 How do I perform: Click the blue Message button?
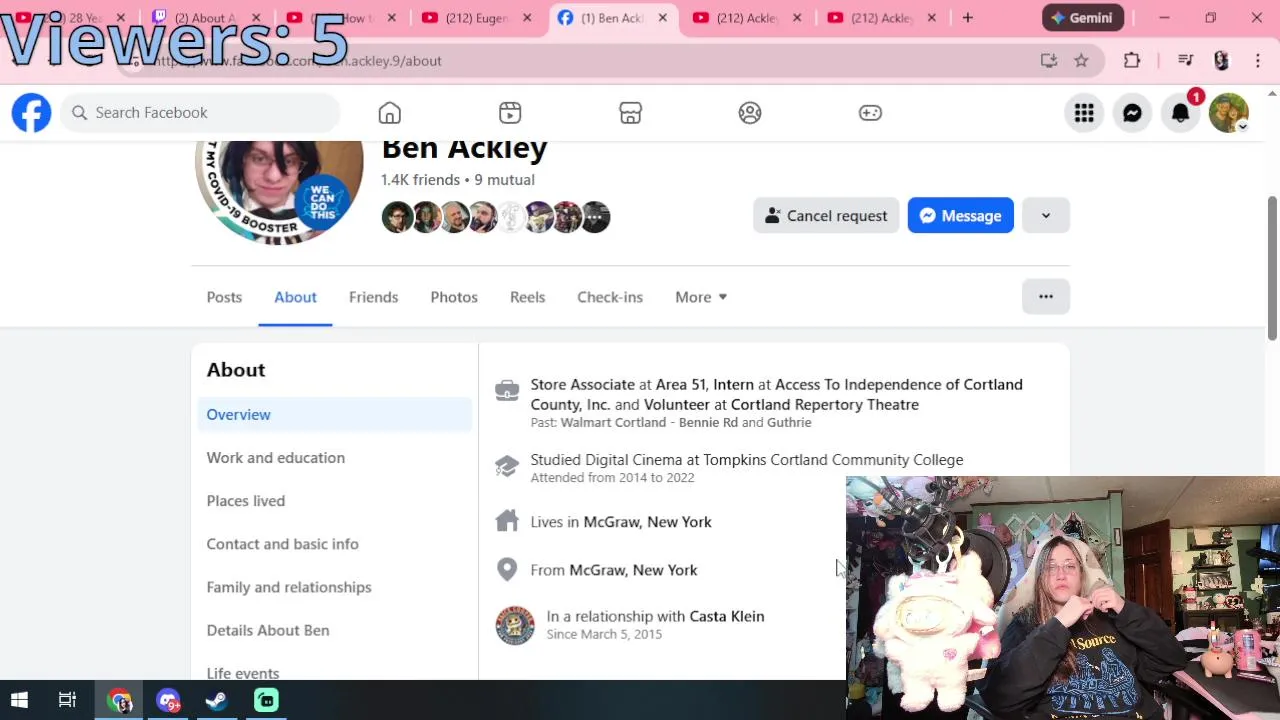point(960,216)
